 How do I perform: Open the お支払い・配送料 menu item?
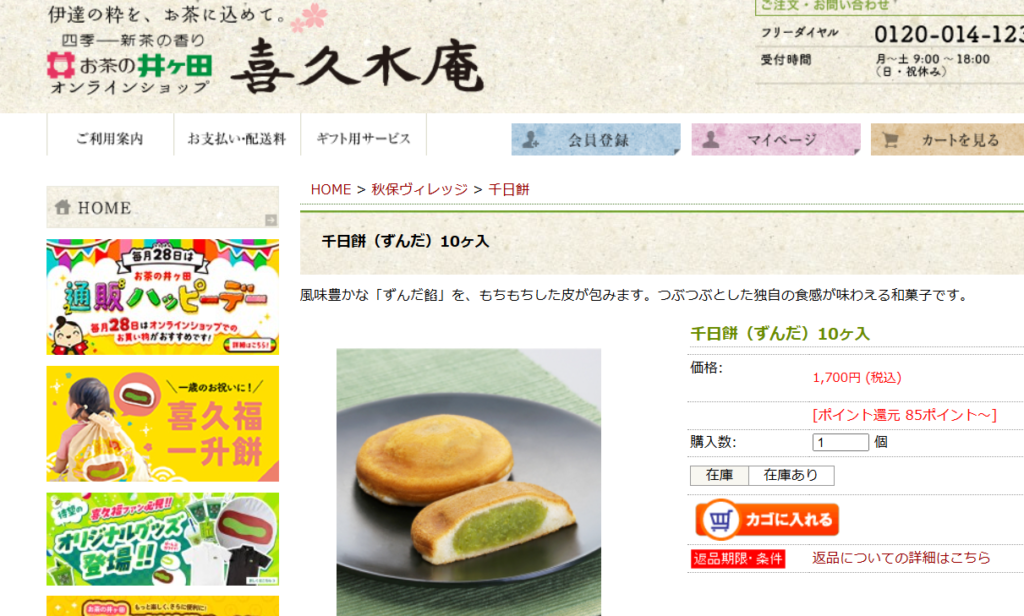point(236,138)
